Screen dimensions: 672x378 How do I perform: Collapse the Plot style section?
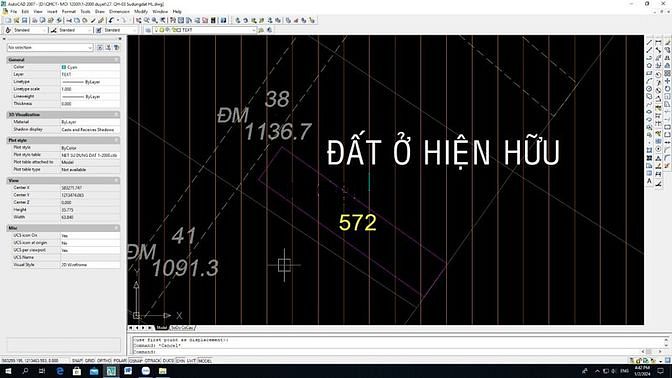[x=116, y=140]
